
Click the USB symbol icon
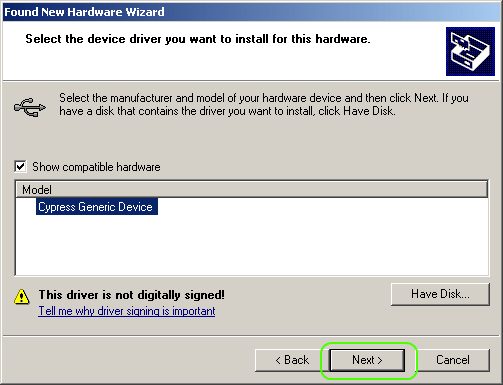coord(30,107)
